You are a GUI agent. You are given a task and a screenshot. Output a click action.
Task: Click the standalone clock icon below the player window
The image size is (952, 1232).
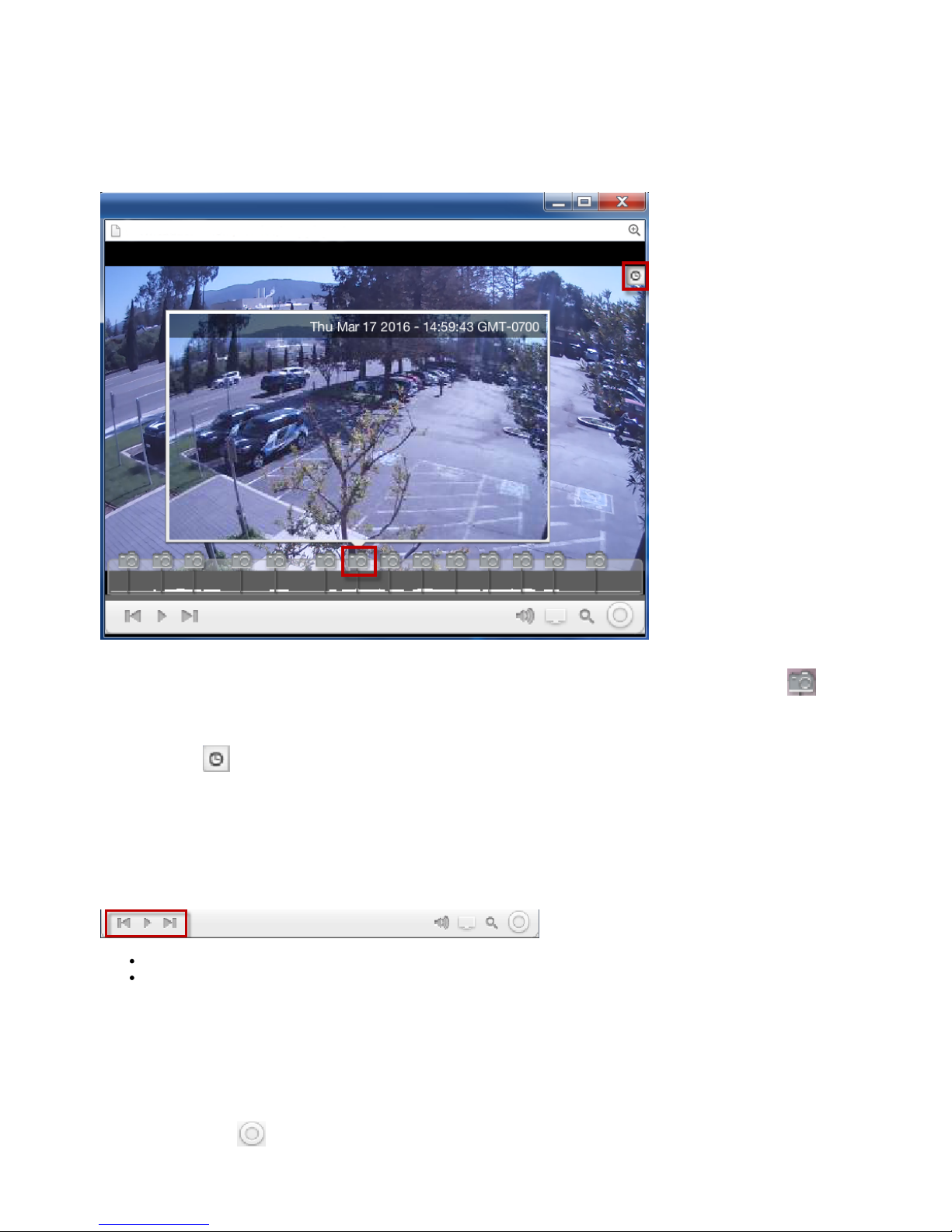point(216,759)
